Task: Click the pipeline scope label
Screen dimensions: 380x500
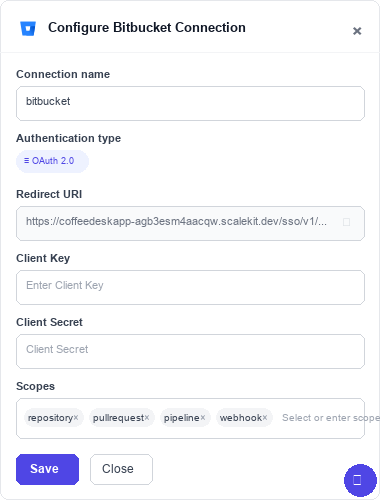Action: (x=182, y=418)
